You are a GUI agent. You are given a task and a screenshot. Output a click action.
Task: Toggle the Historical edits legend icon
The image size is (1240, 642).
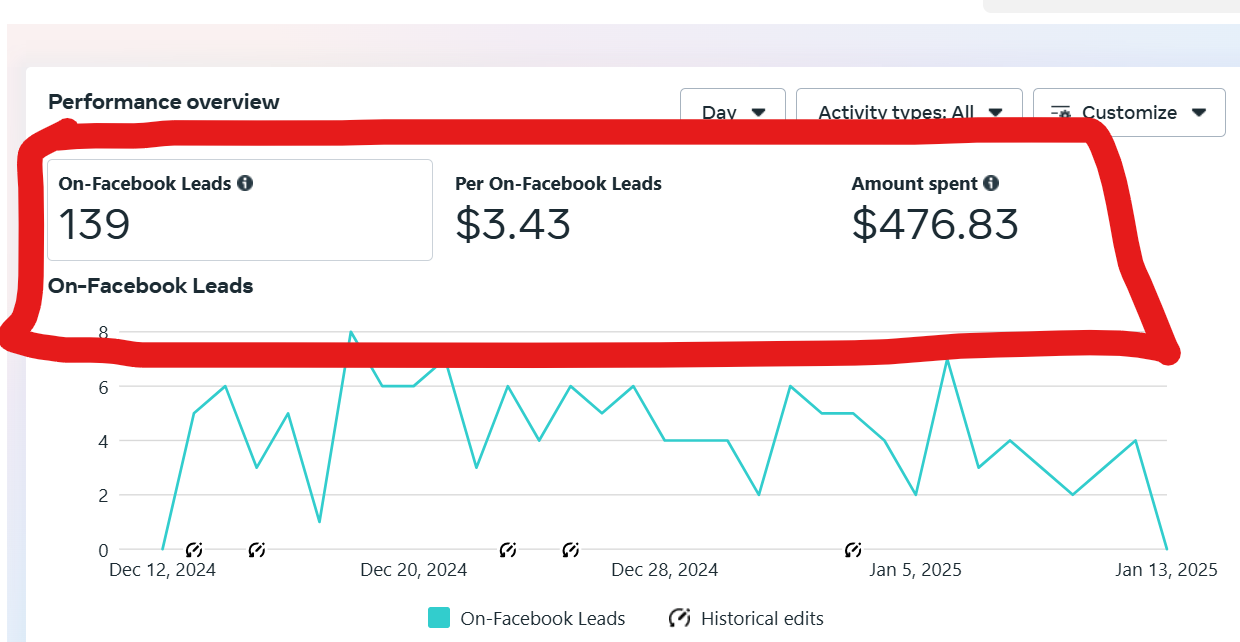pos(680,618)
